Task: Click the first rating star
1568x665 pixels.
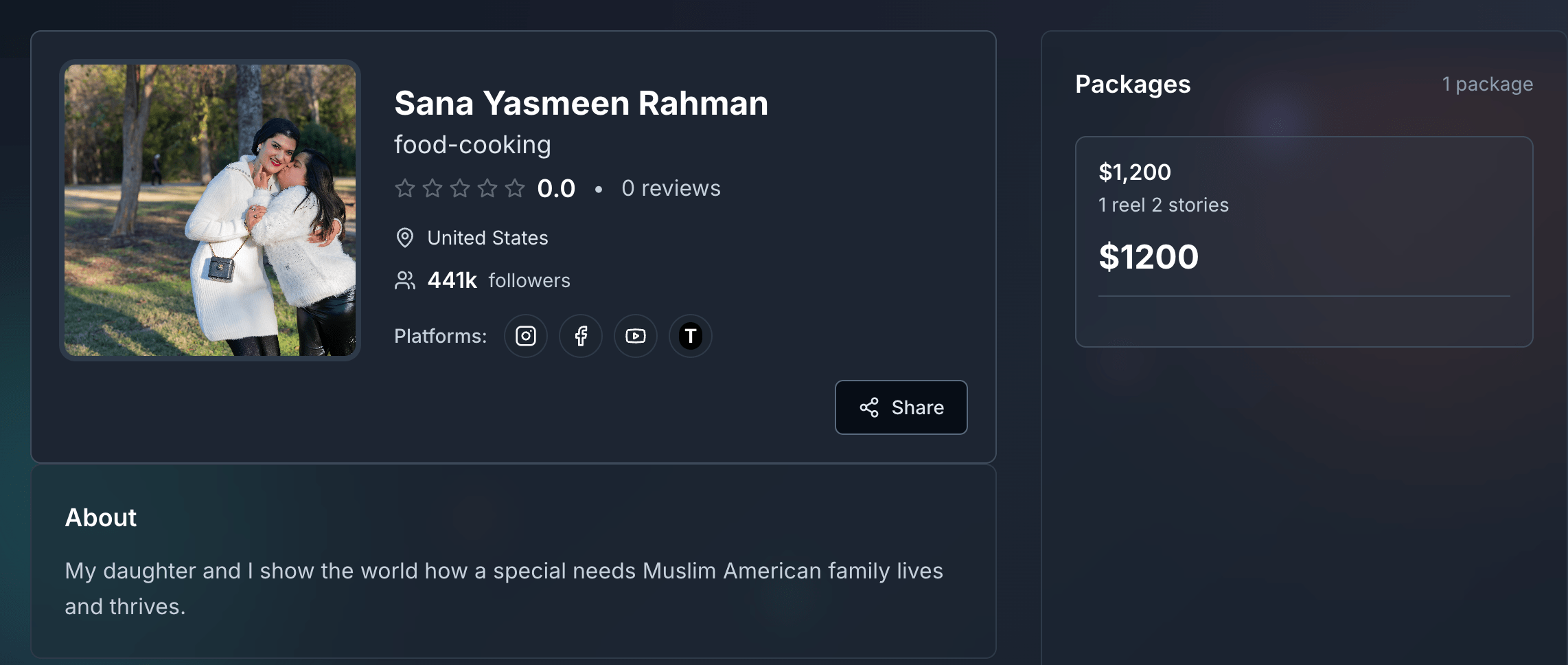Action: [405, 188]
